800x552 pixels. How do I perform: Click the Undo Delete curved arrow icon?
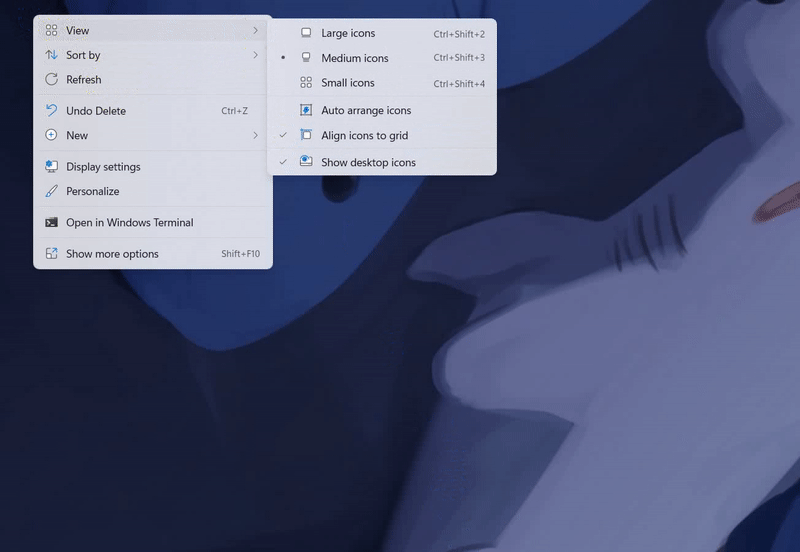52,111
